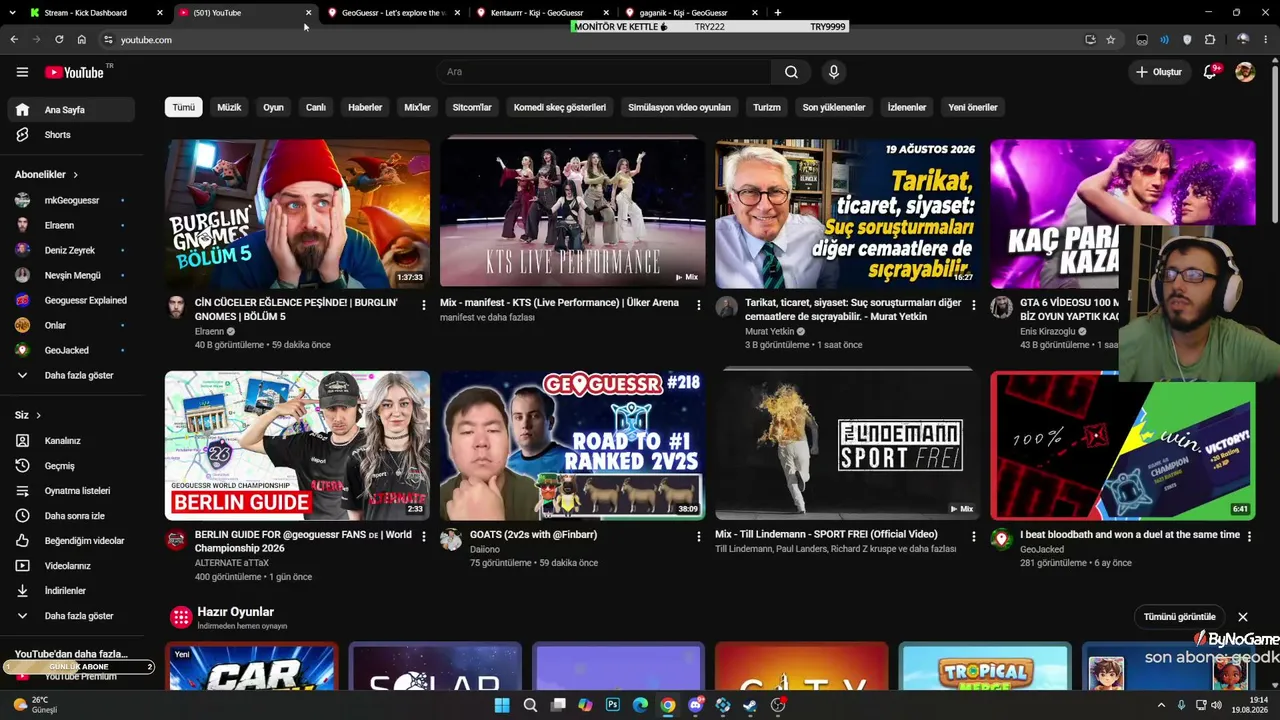Open the Siz section arrow
Viewport: 1280px width, 720px height.
pos(39,415)
